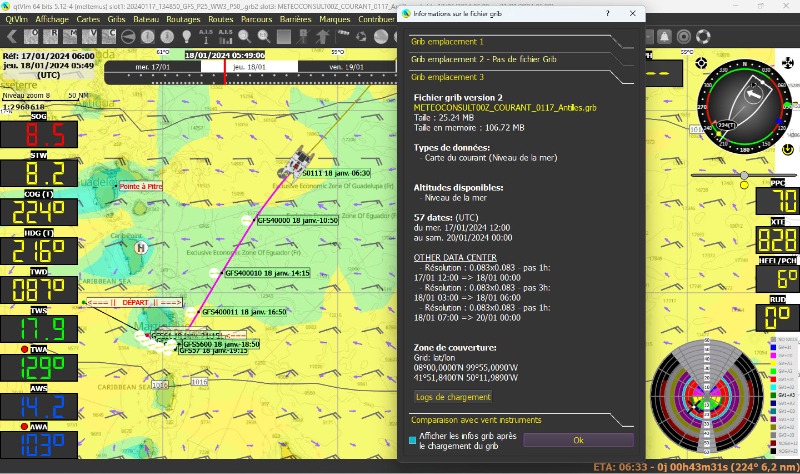Click the yellow power icon below compass
The height and width of the screenshot is (474, 800).
point(788,149)
